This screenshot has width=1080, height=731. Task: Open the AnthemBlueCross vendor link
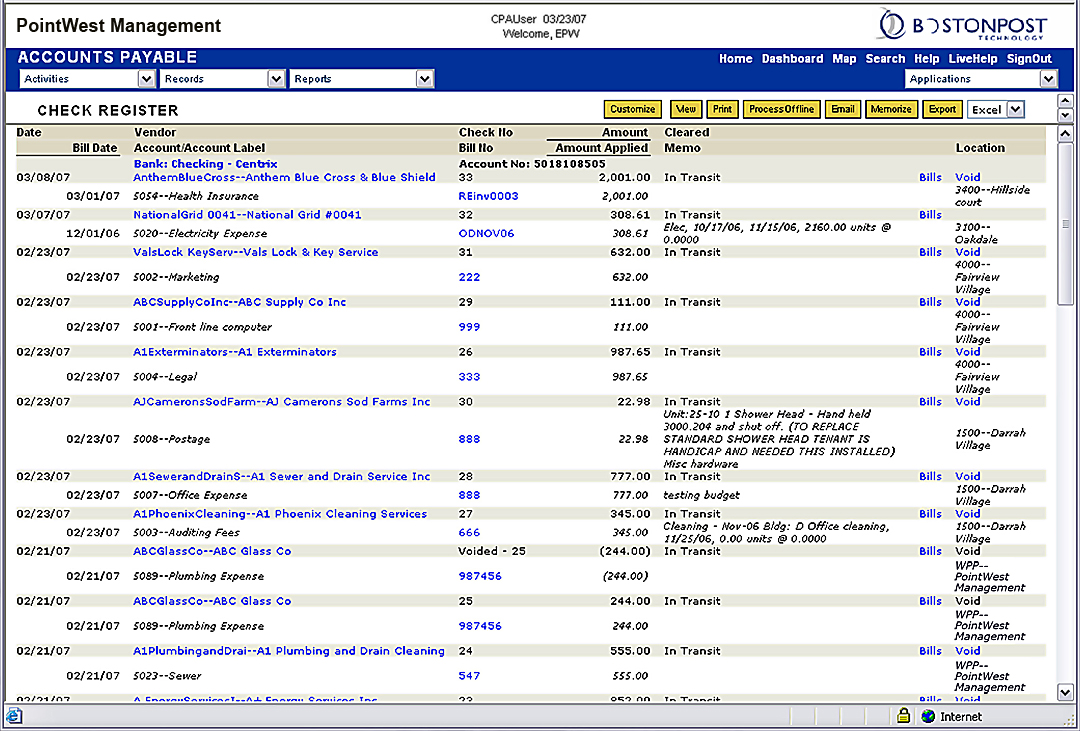tap(284, 177)
